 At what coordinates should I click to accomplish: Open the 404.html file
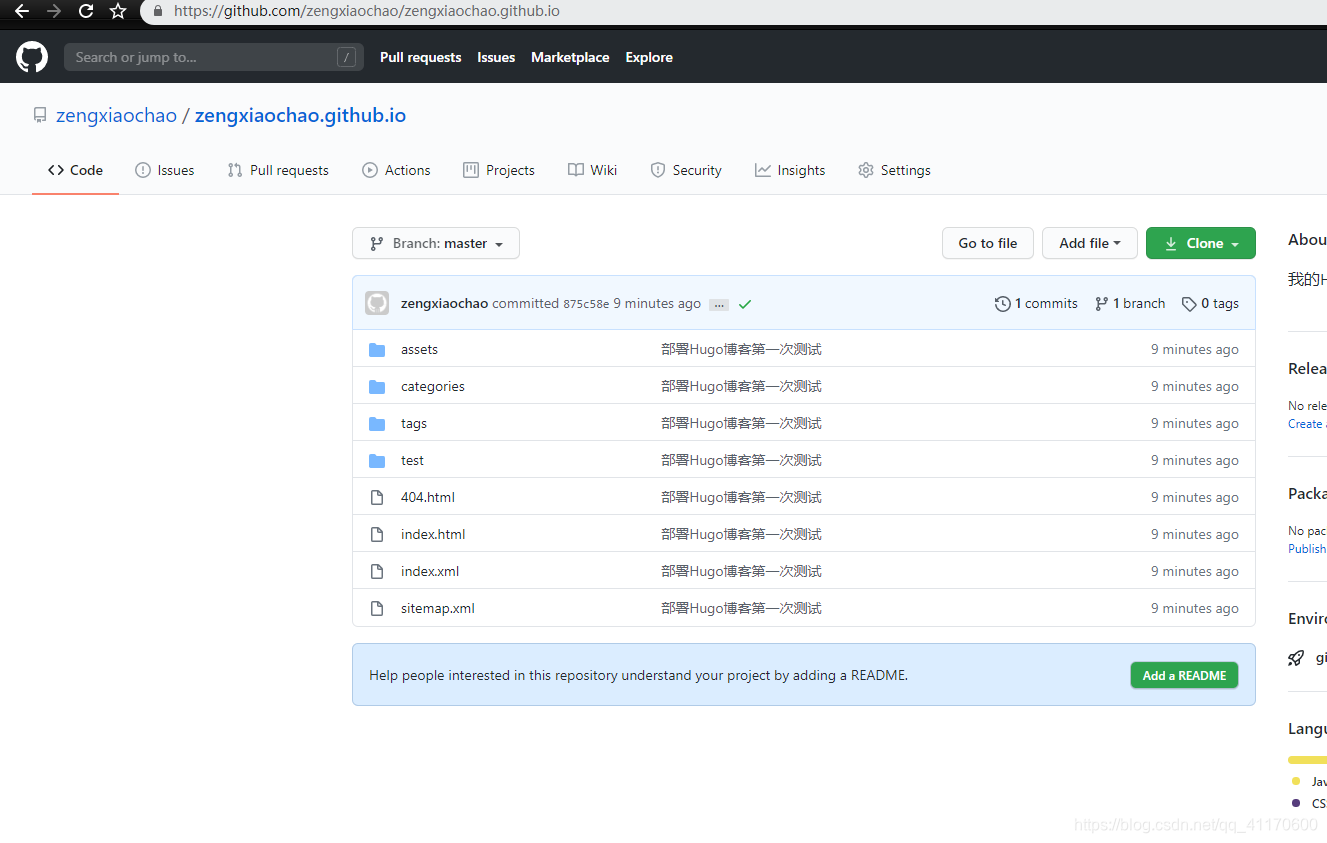pos(428,497)
